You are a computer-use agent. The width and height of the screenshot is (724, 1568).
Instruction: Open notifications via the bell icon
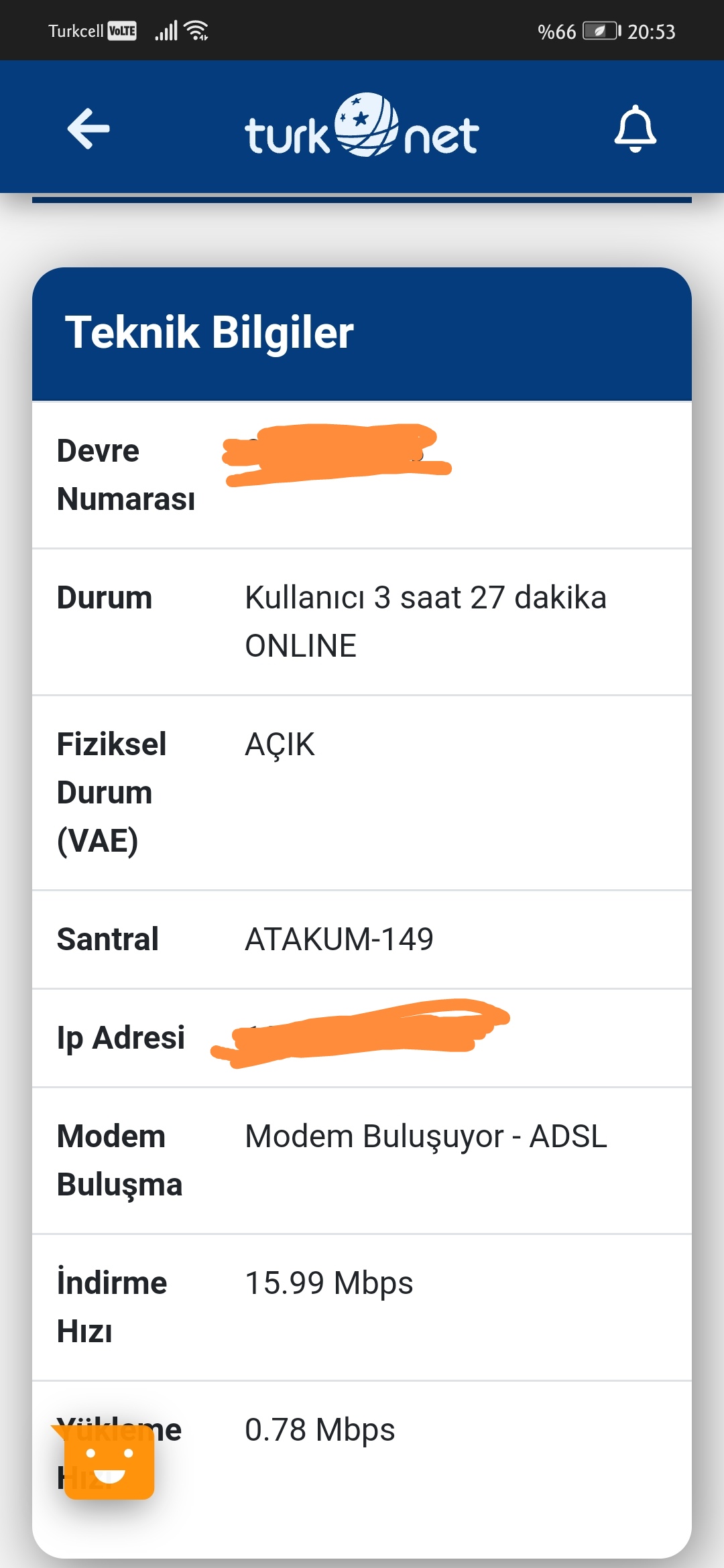coord(635,128)
